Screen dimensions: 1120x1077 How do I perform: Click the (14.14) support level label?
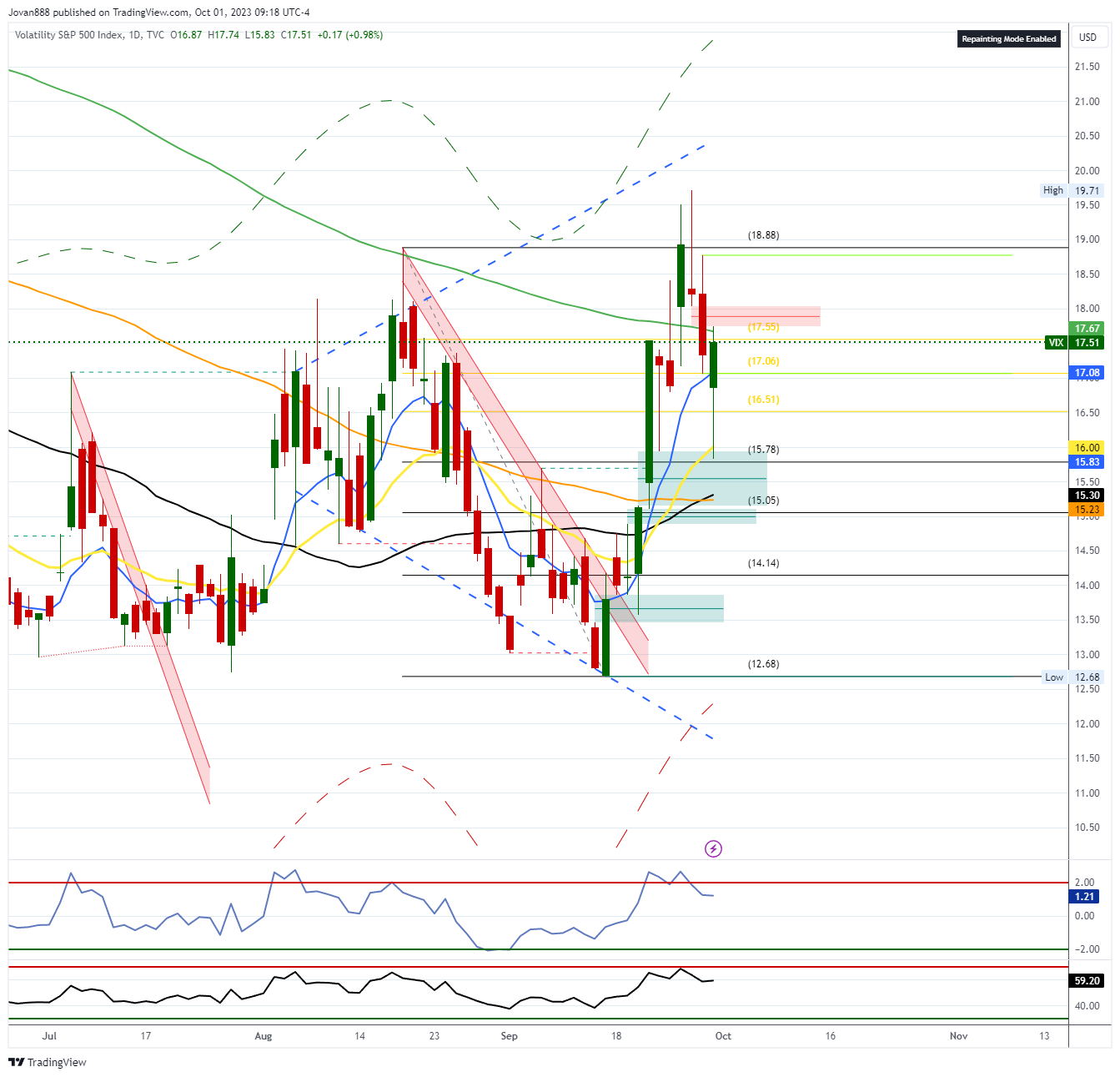point(763,563)
